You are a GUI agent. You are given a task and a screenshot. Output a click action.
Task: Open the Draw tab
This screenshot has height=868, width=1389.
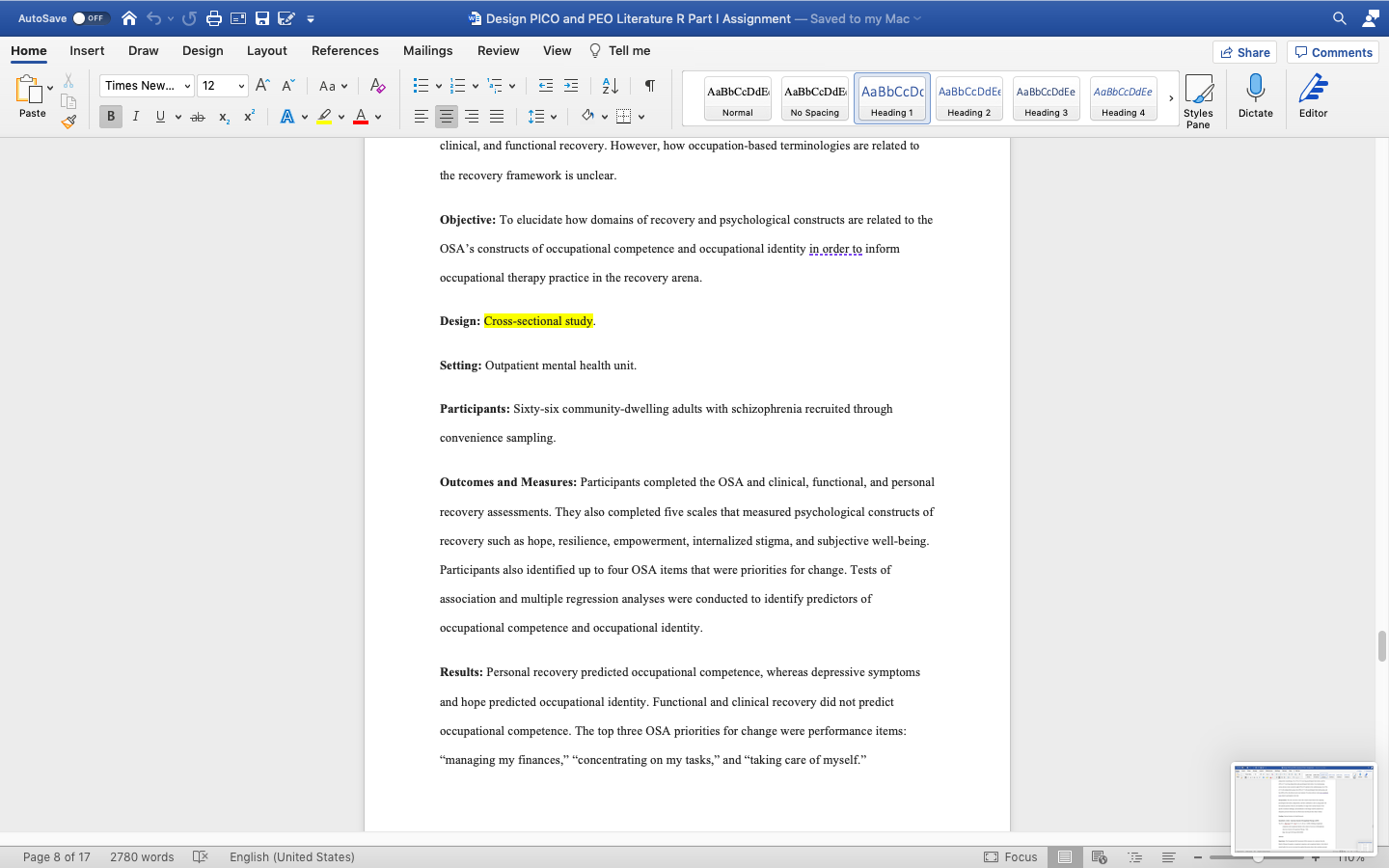144,50
